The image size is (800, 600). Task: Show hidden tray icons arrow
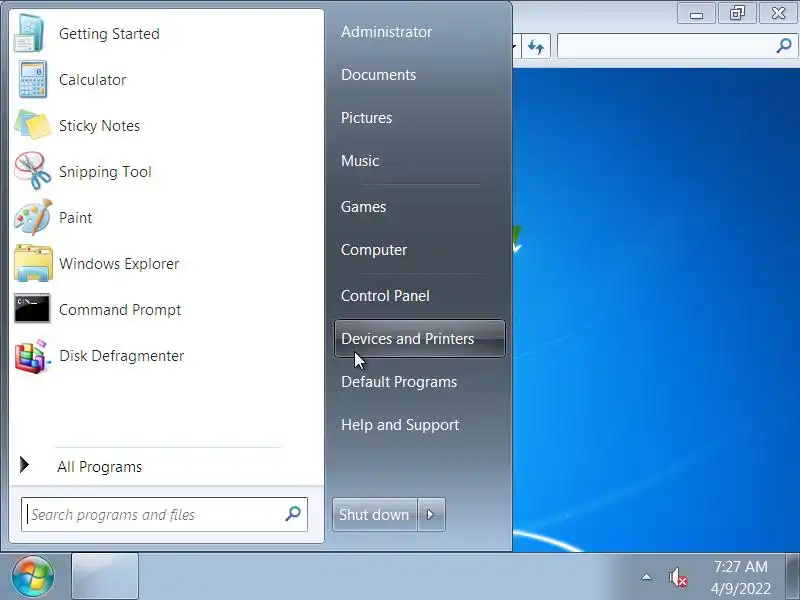646,577
